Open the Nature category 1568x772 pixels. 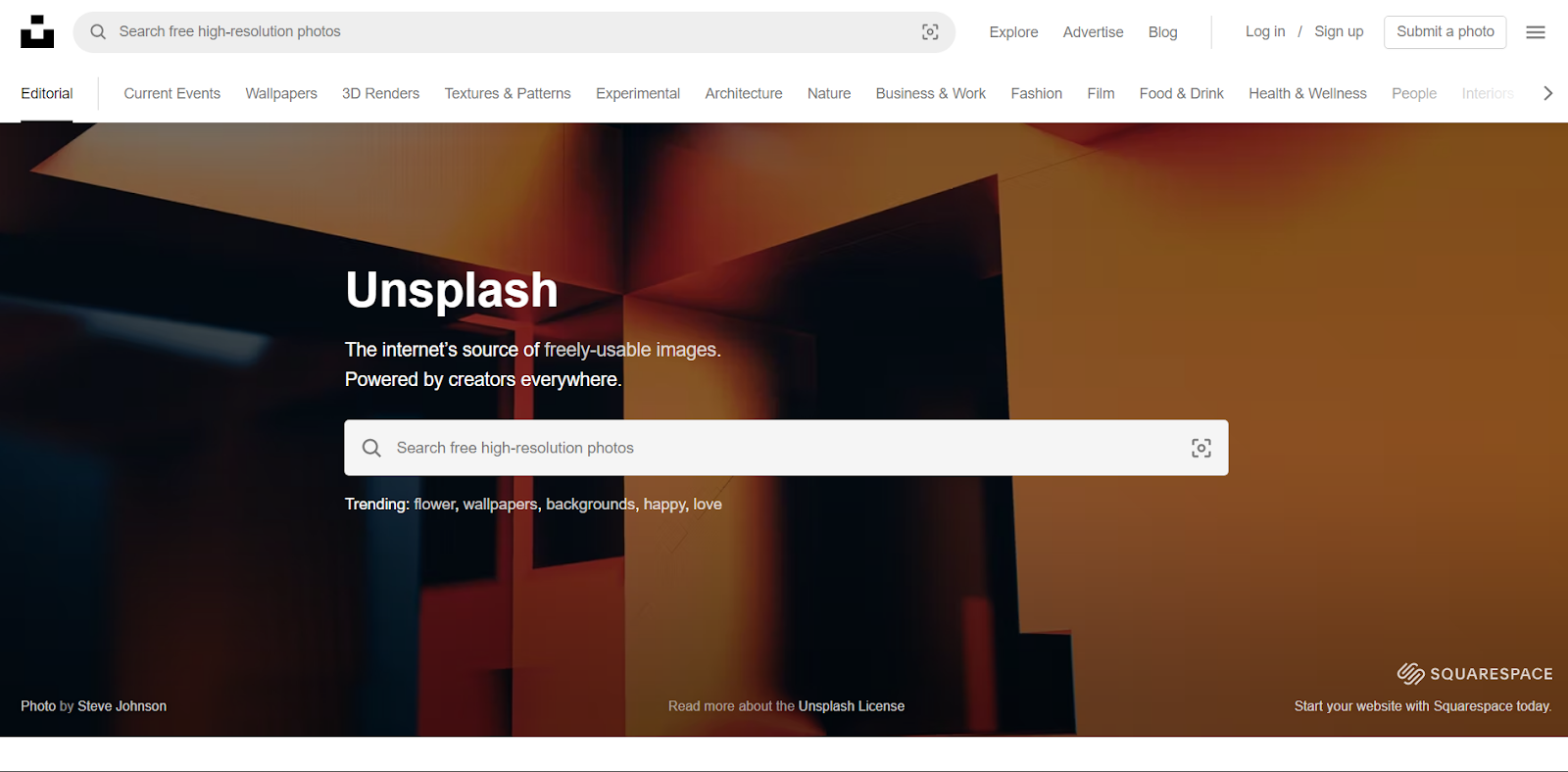tap(829, 93)
